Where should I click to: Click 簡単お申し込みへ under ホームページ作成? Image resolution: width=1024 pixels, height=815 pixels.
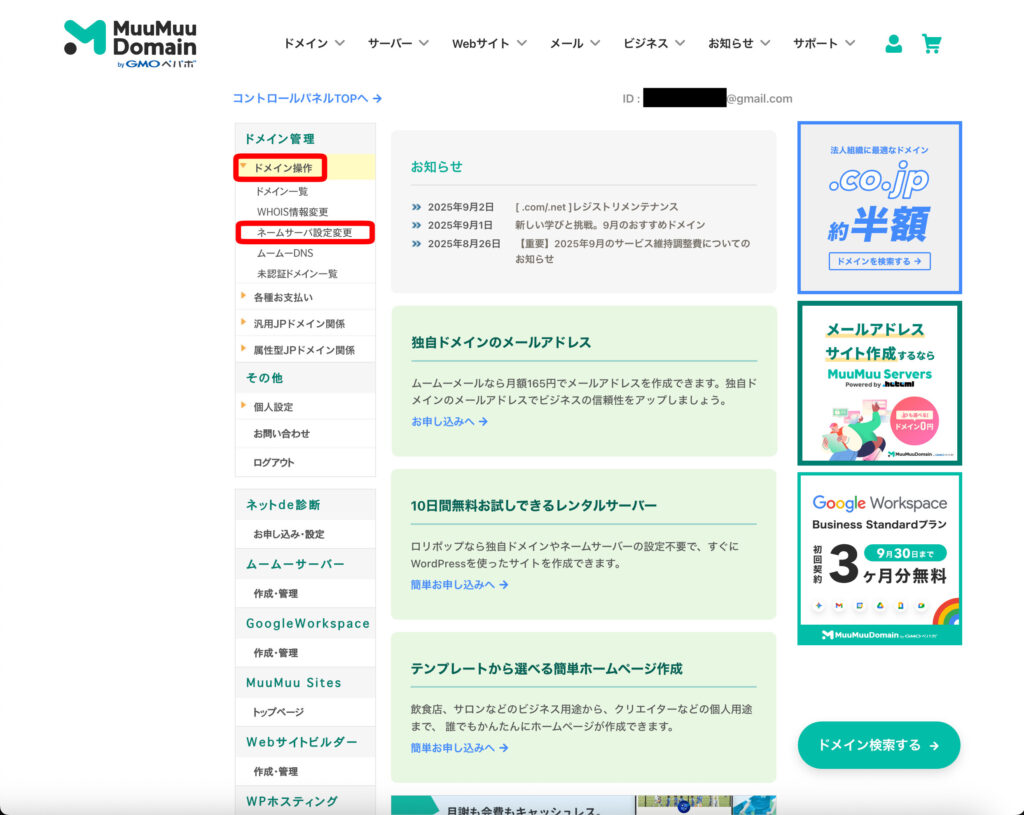pos(459,748)
